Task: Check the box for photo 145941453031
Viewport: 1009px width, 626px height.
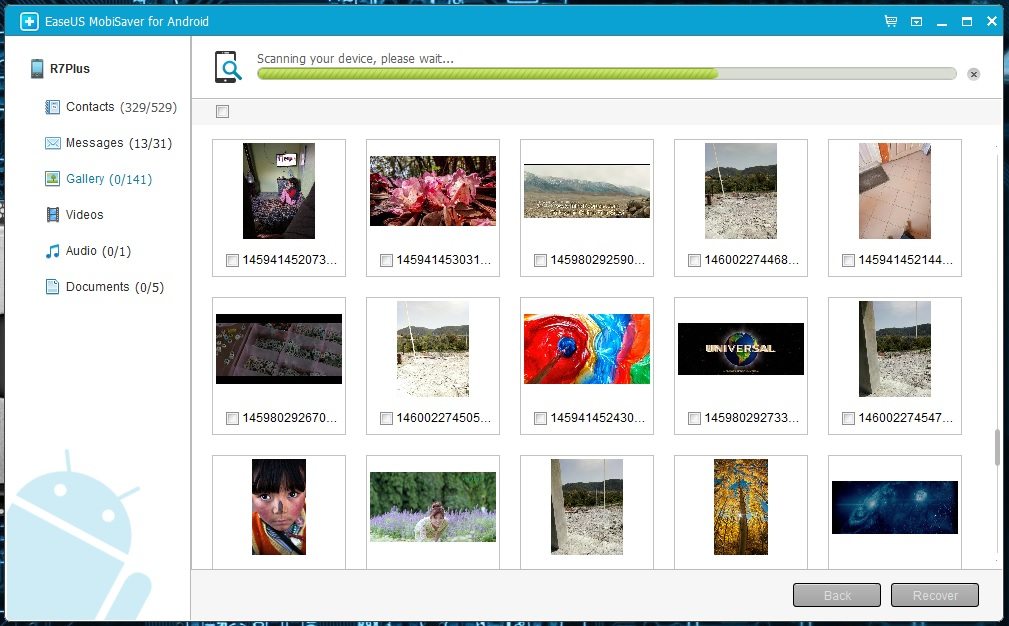Action: (386, 261)
